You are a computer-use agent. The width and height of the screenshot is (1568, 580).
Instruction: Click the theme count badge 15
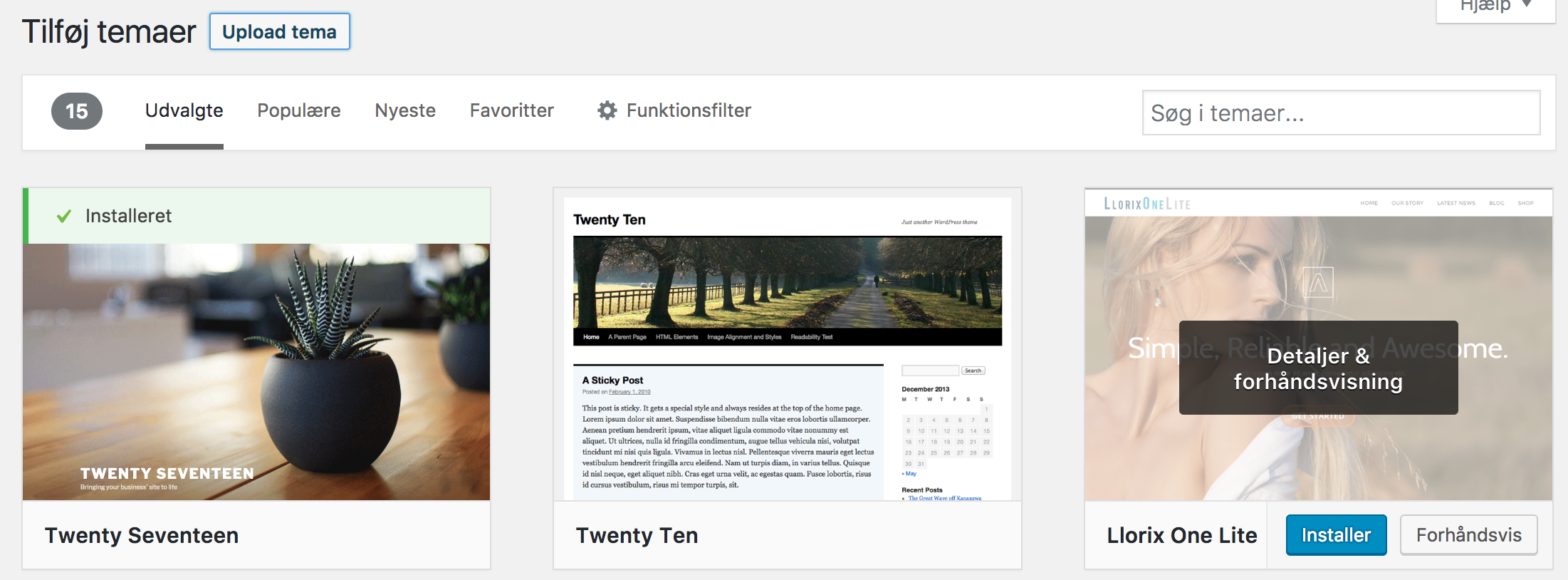pos(77,111)
